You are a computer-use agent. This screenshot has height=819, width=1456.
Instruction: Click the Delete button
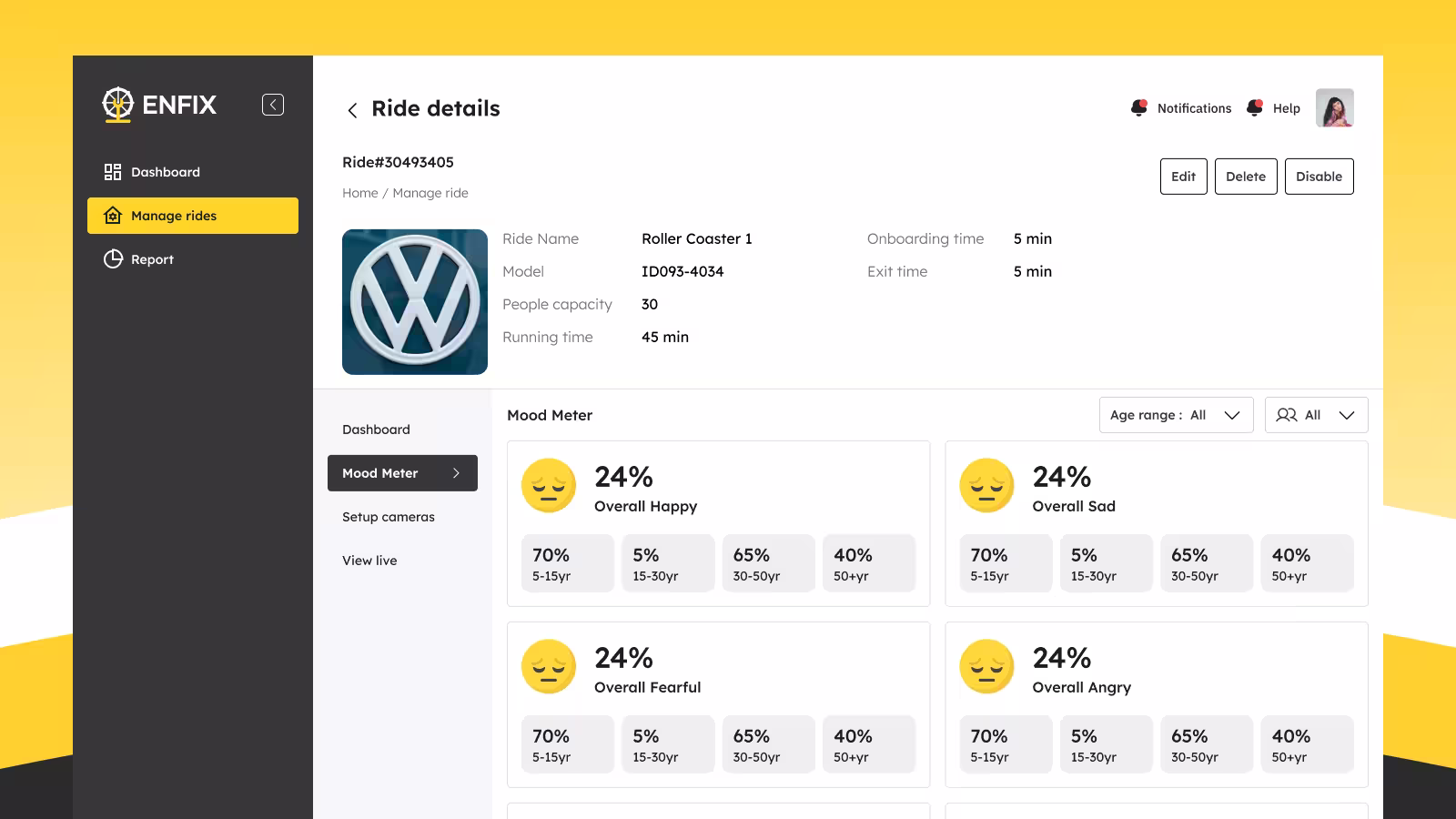[x=1246, y=177]
